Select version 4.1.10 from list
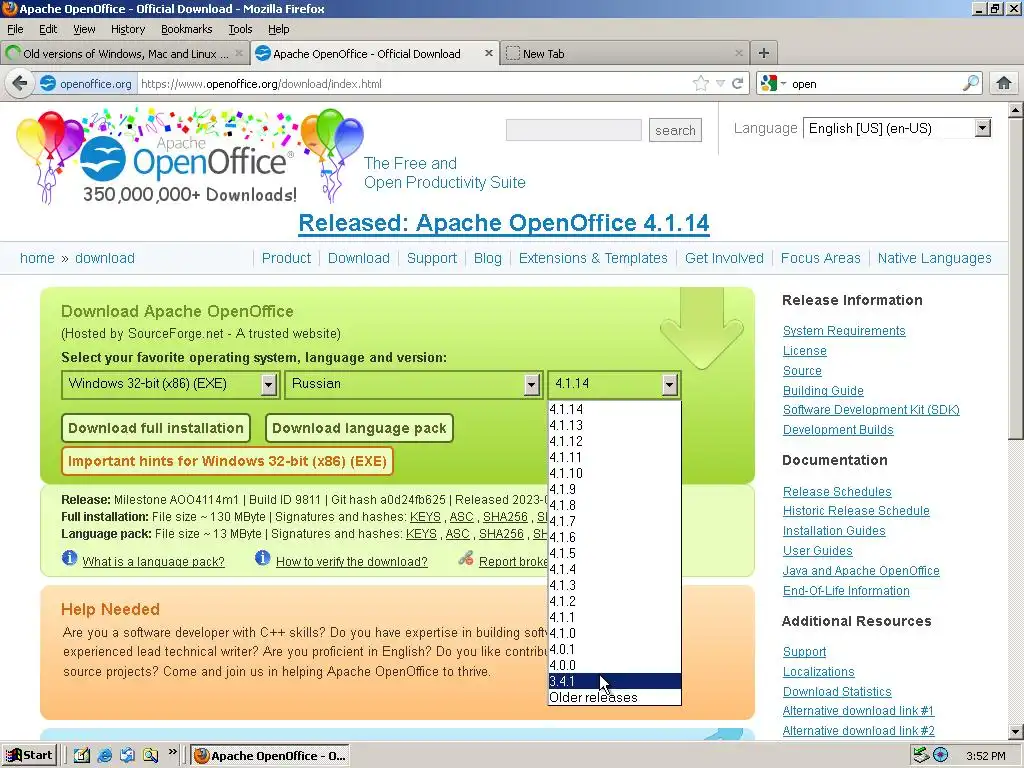Screen dimensions: 1024x768 pos(615,473)
